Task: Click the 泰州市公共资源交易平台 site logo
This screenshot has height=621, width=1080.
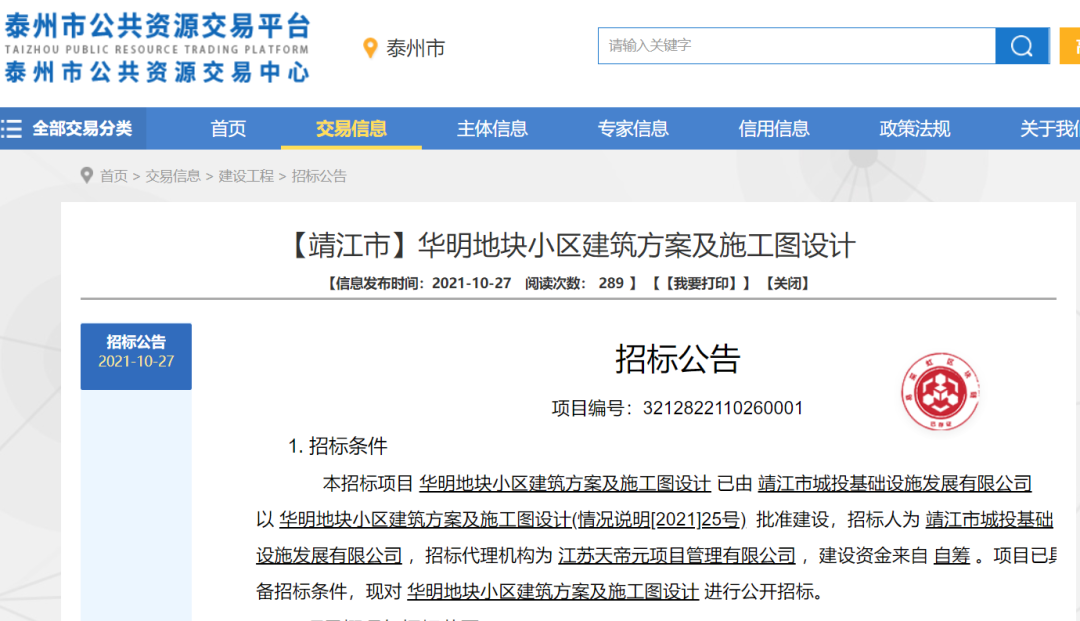Action: point(157,47)
